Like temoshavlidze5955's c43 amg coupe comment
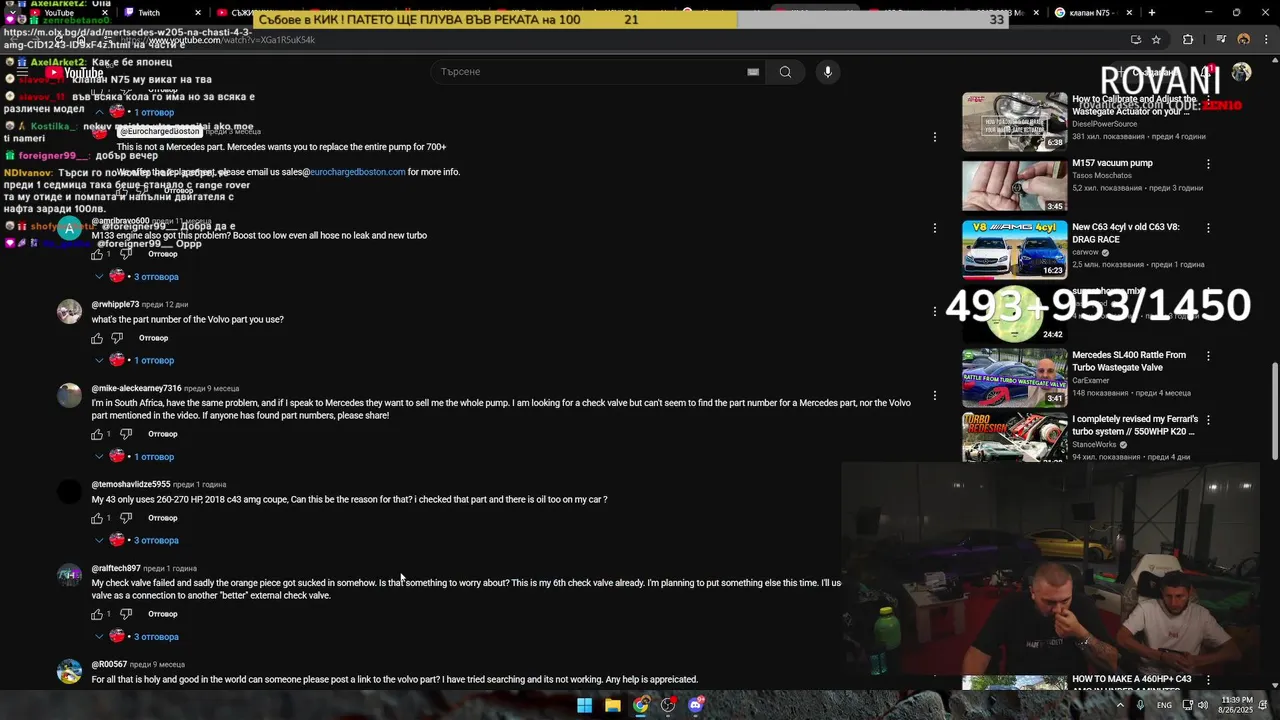Image resolution: width=1280 pixels, height=720 pixels. [x=97, y=518]
